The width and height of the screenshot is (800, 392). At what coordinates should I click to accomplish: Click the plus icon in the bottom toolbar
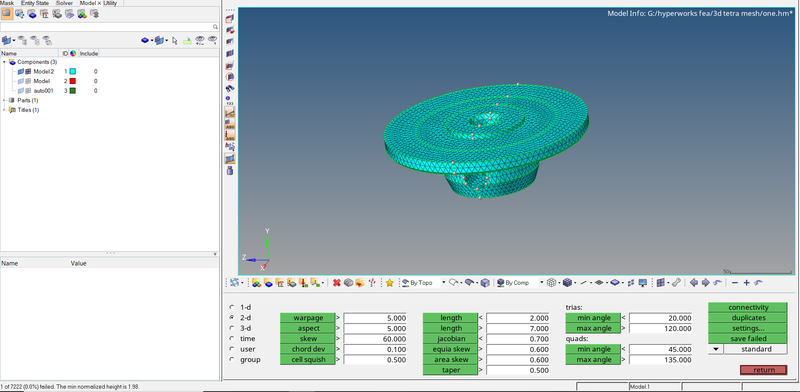tap(746, 282)
